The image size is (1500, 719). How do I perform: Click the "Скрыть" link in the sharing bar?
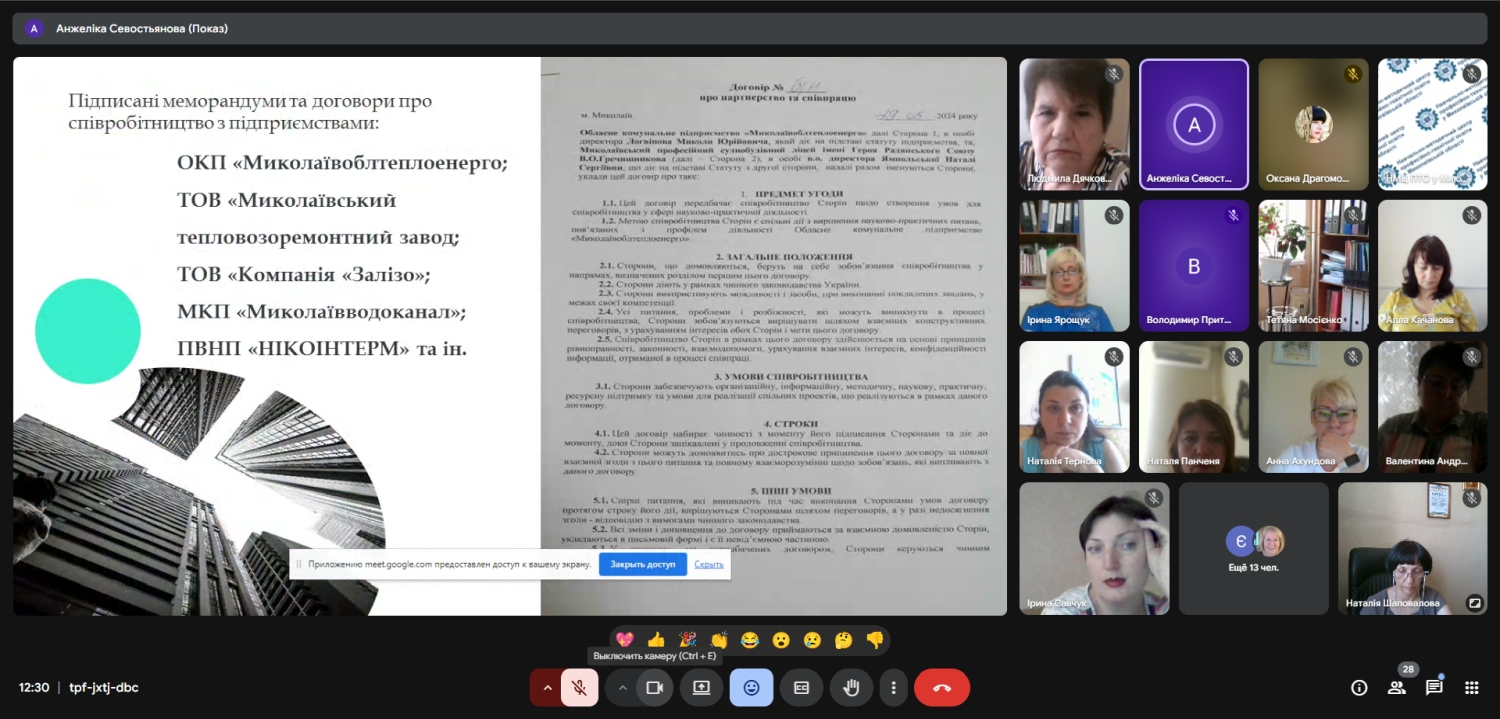709,564
